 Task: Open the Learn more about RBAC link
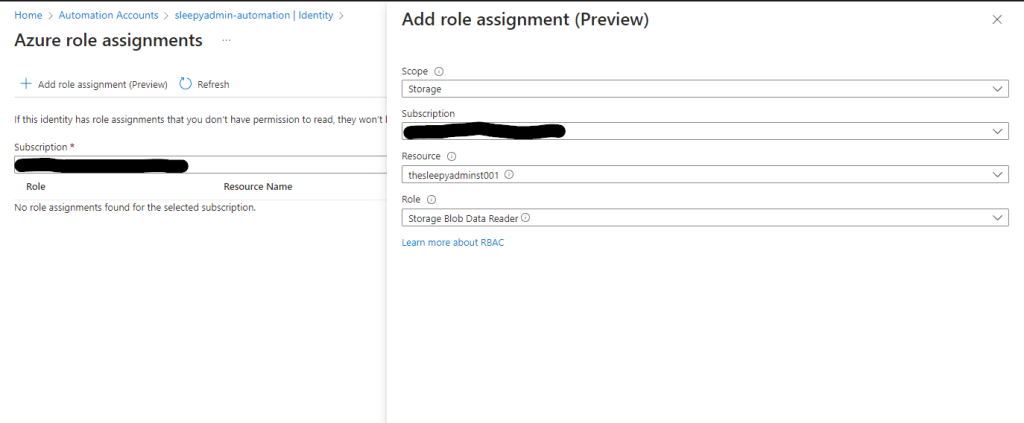[452, 243]
